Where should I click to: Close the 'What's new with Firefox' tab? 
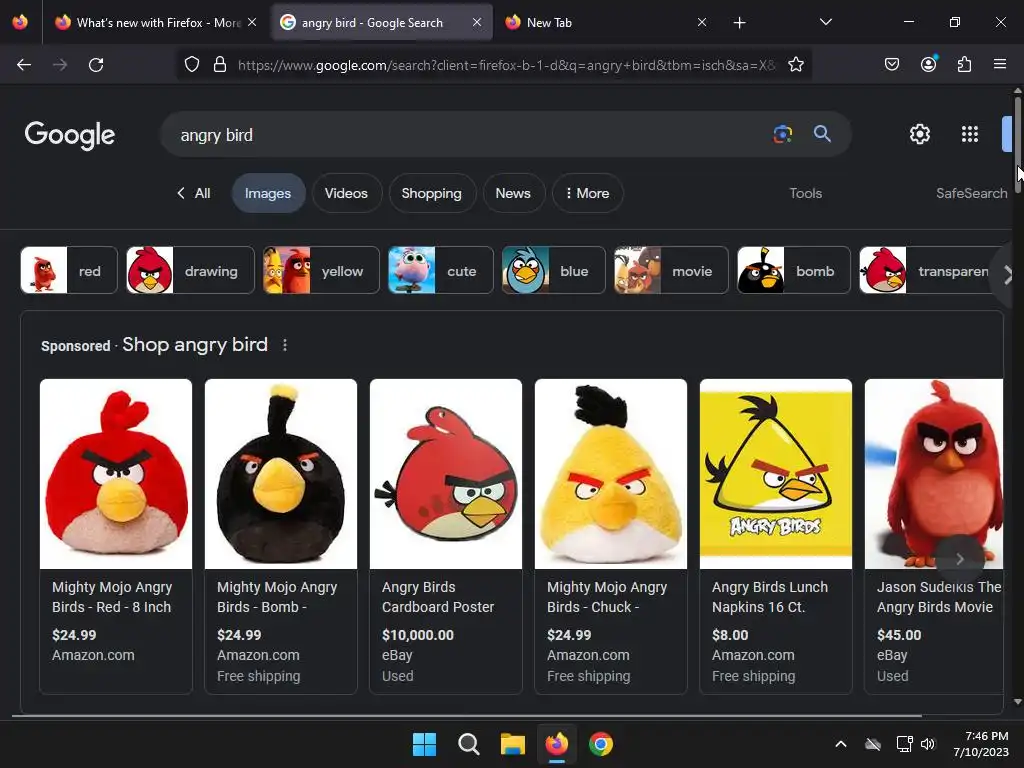pos(251,22)
